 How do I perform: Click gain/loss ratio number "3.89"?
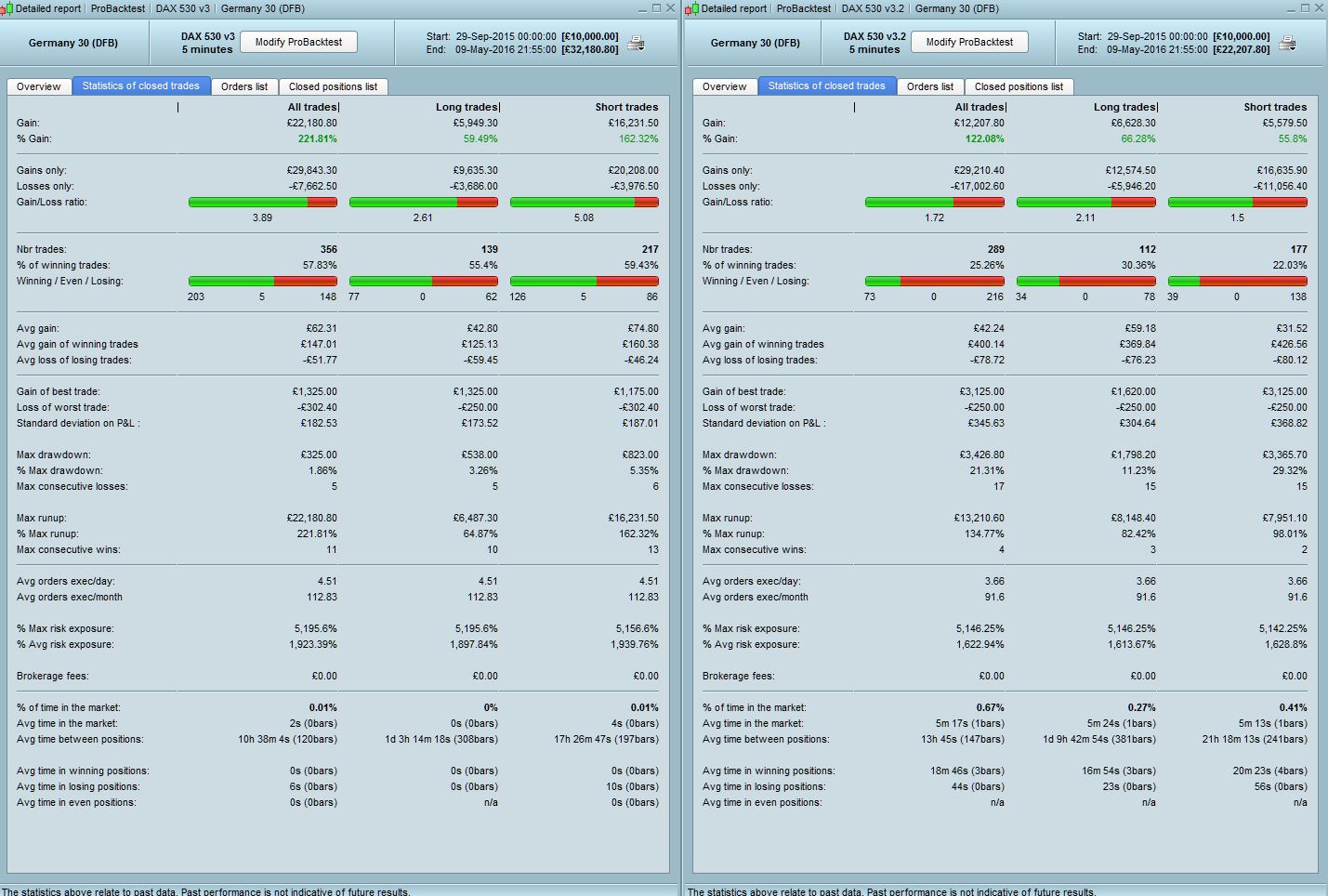(x=262, y=217)
